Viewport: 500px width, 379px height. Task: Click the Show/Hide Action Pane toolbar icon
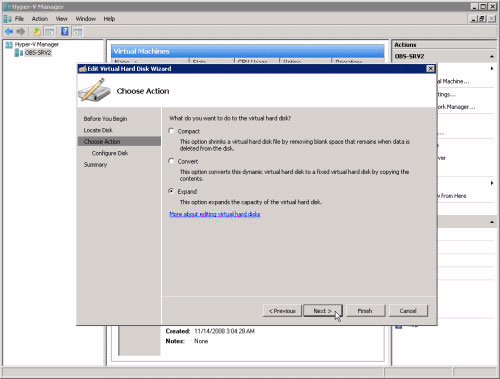click(77, 32)
